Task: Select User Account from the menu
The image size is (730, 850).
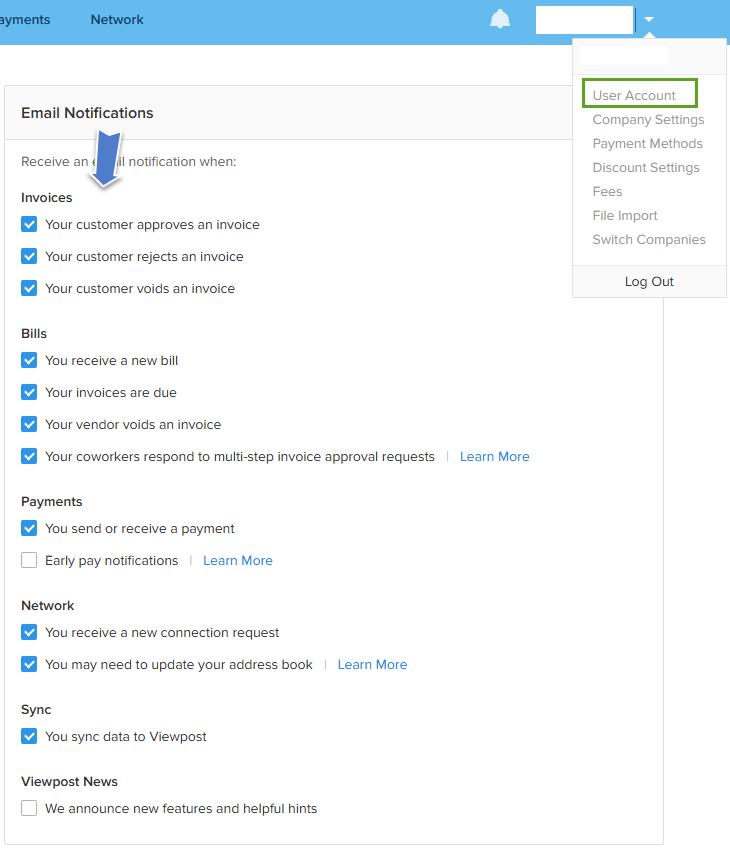Action: pyautogui.click(x=634, y=95)
